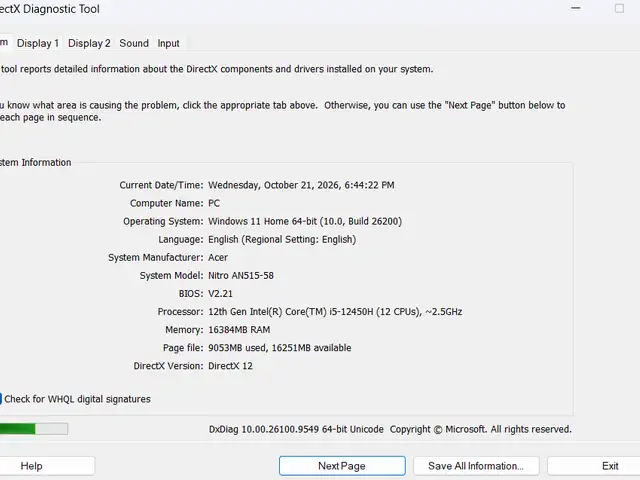Click Save All Information button

[476, 466]
